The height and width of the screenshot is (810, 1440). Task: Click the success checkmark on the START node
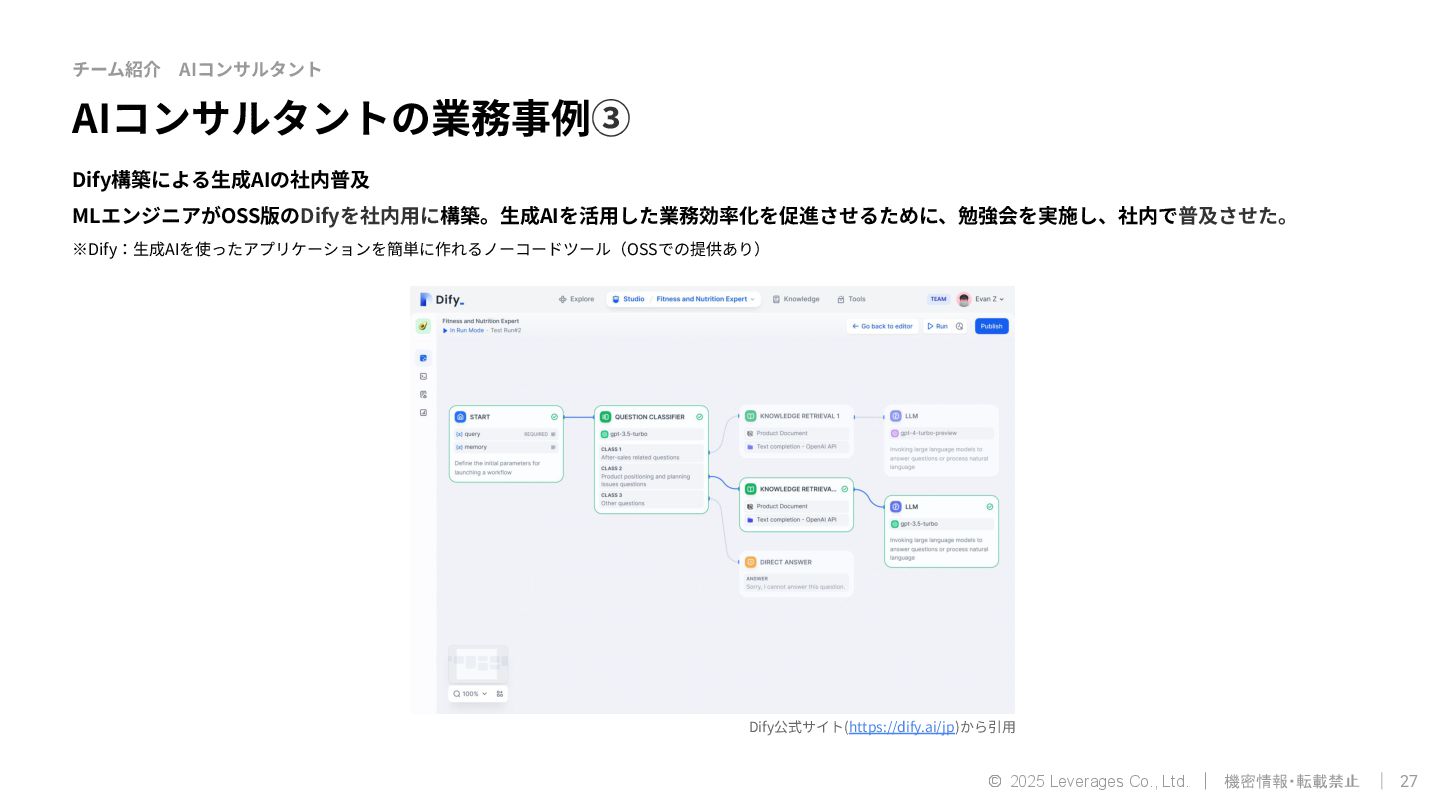(554, 416)
